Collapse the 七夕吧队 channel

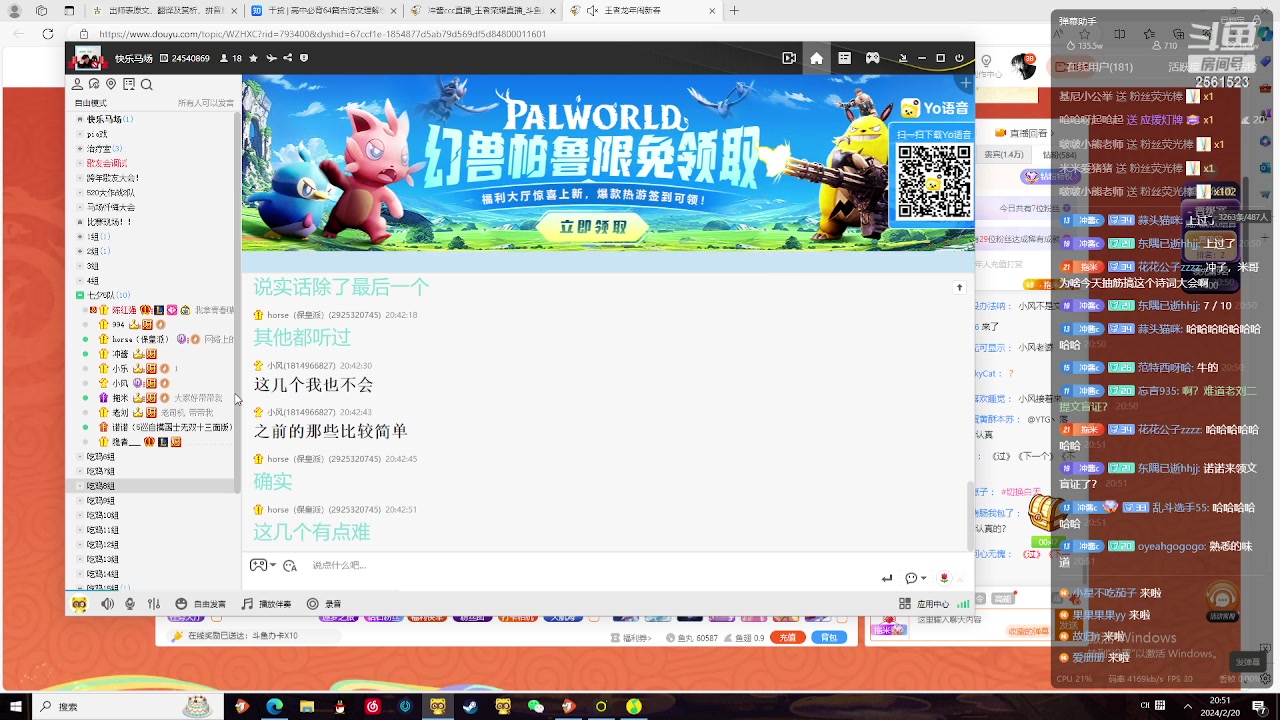pyautogui.click(x=80, y=295)
